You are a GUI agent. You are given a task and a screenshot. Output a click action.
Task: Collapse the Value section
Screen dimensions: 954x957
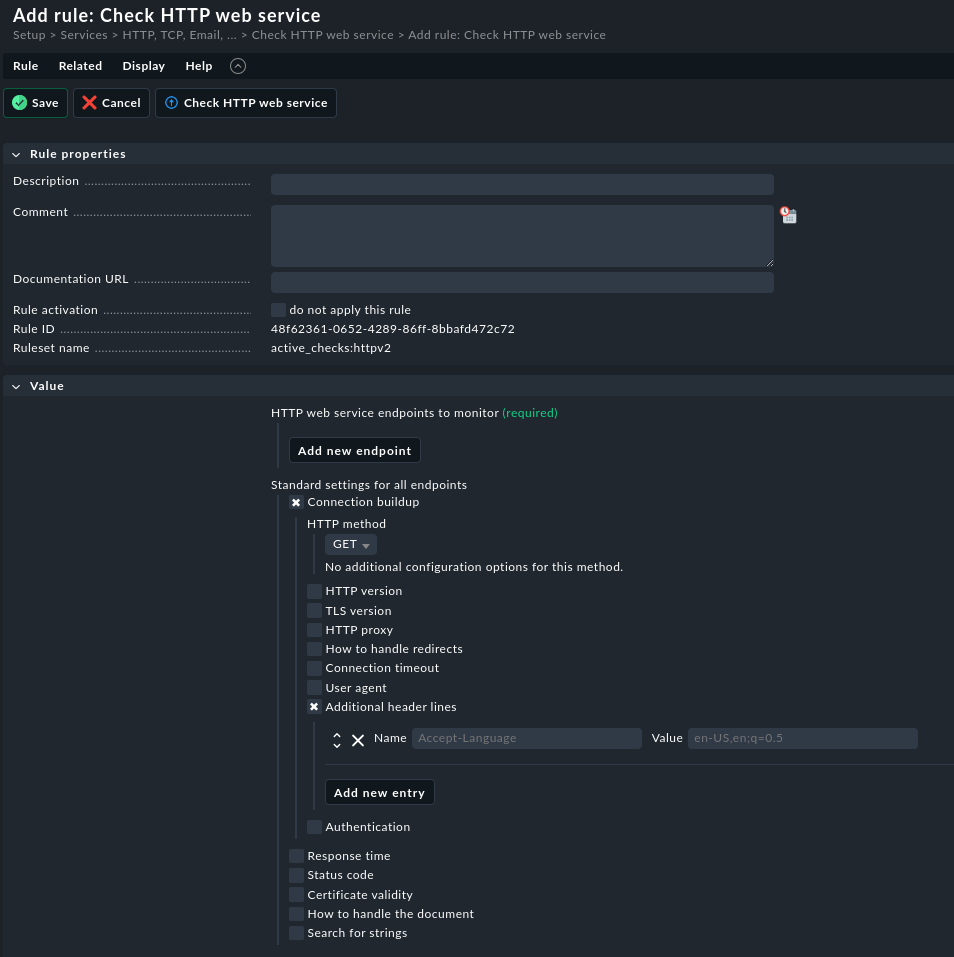pyautogui.click(x=16, y=385)
